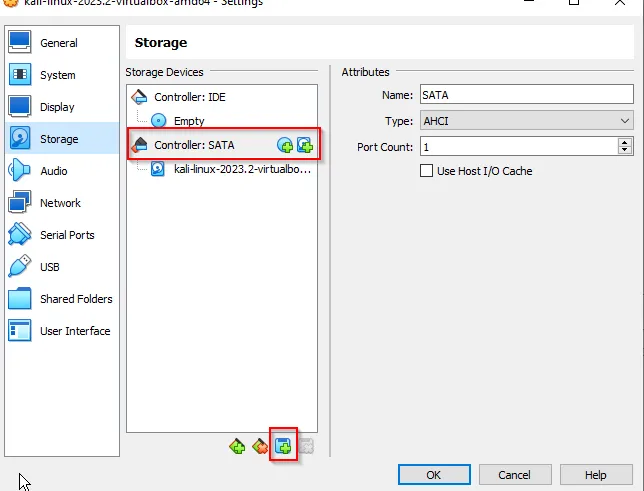
Task: Click the add new storage controller icon
Action: coord(237,447)
